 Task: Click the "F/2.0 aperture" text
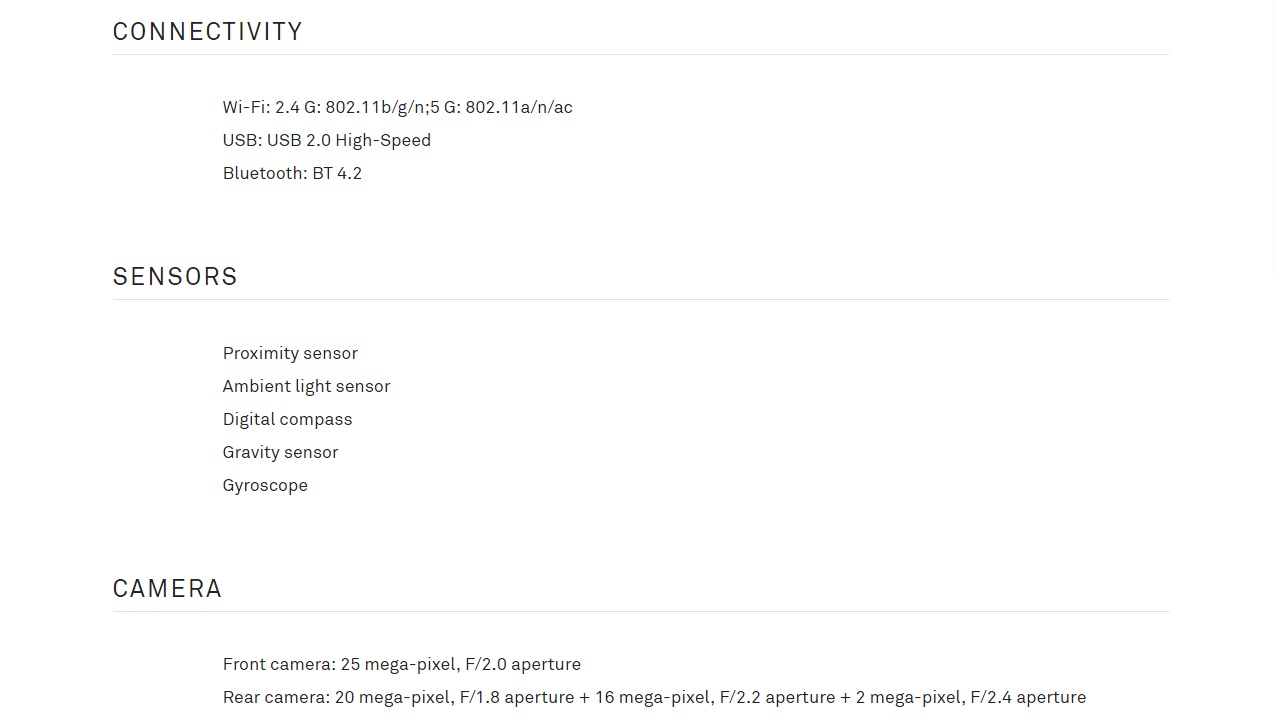click(x=523, y=664)
